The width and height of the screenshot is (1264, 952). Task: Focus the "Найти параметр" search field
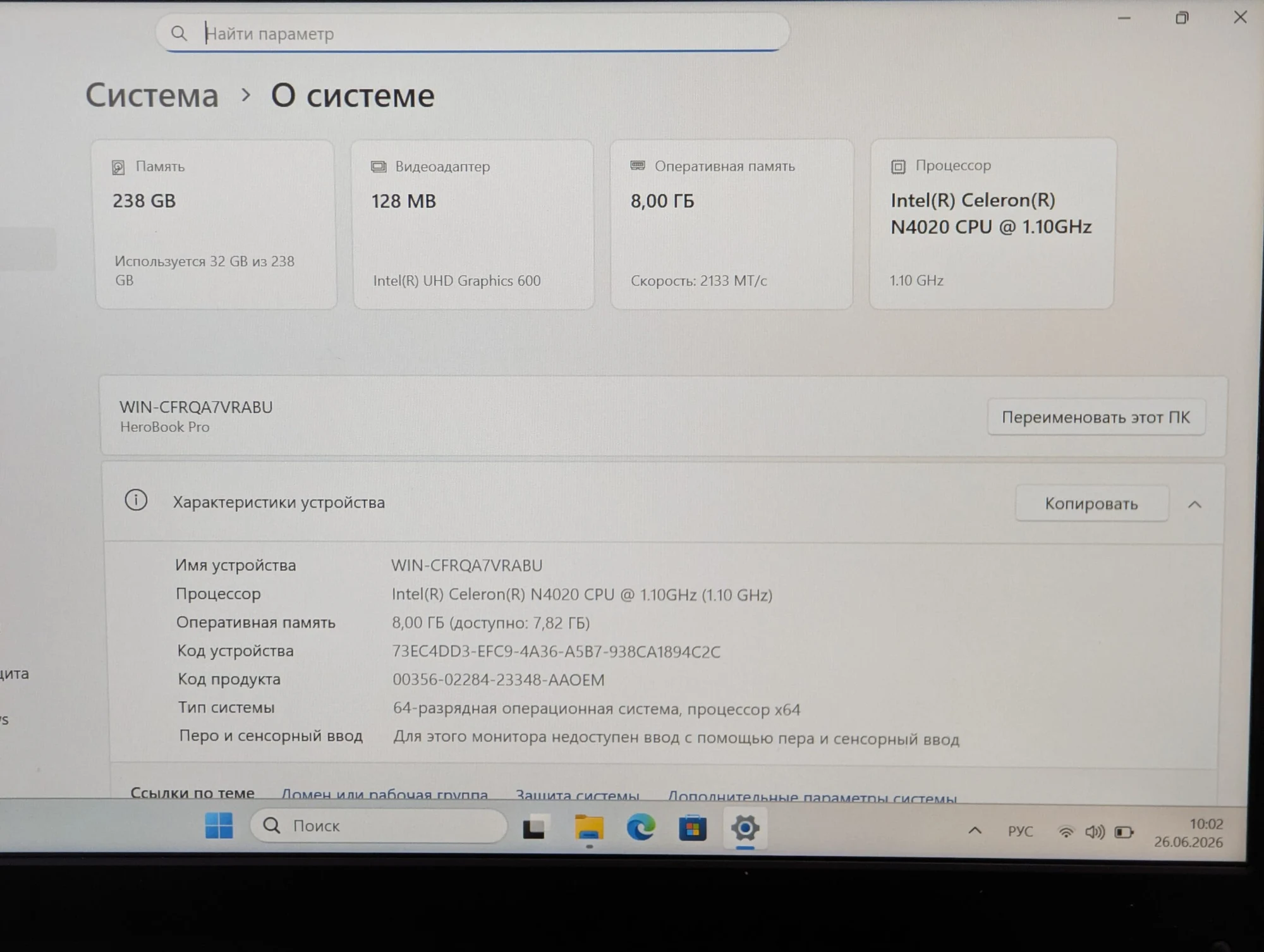click(473, 33)
